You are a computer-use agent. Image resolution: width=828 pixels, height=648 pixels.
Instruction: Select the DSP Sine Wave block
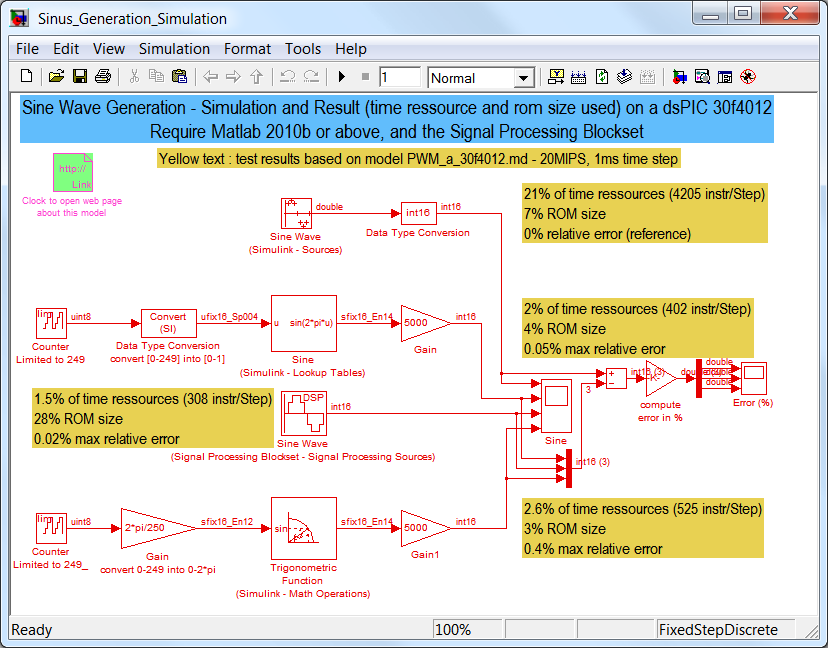coord(304,413)
